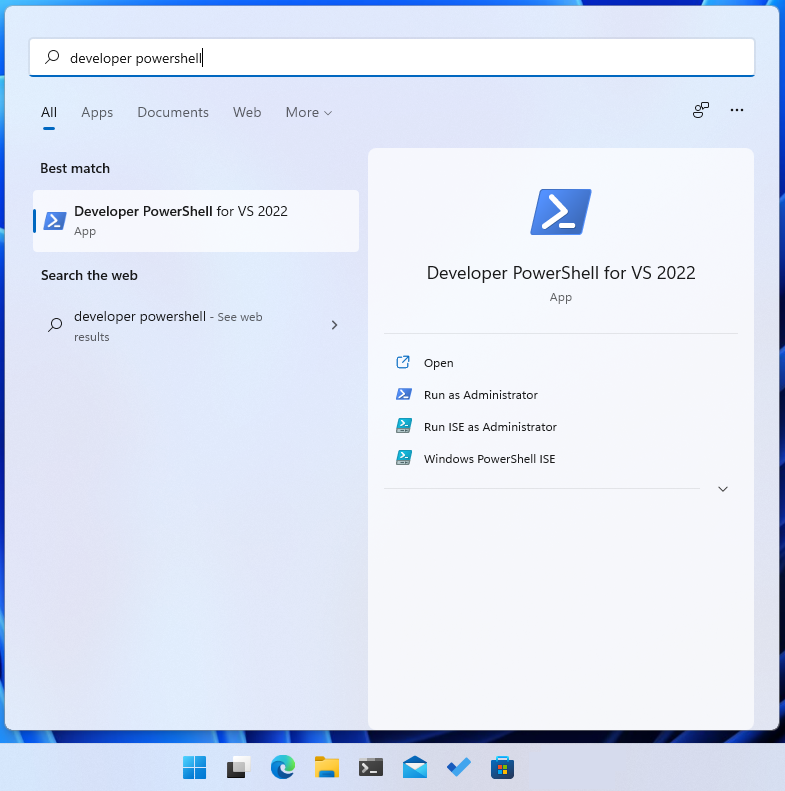The width and height of the screenshot is (785, 791).
Task: Click Run ISE as Administrator
Action: 489,427
